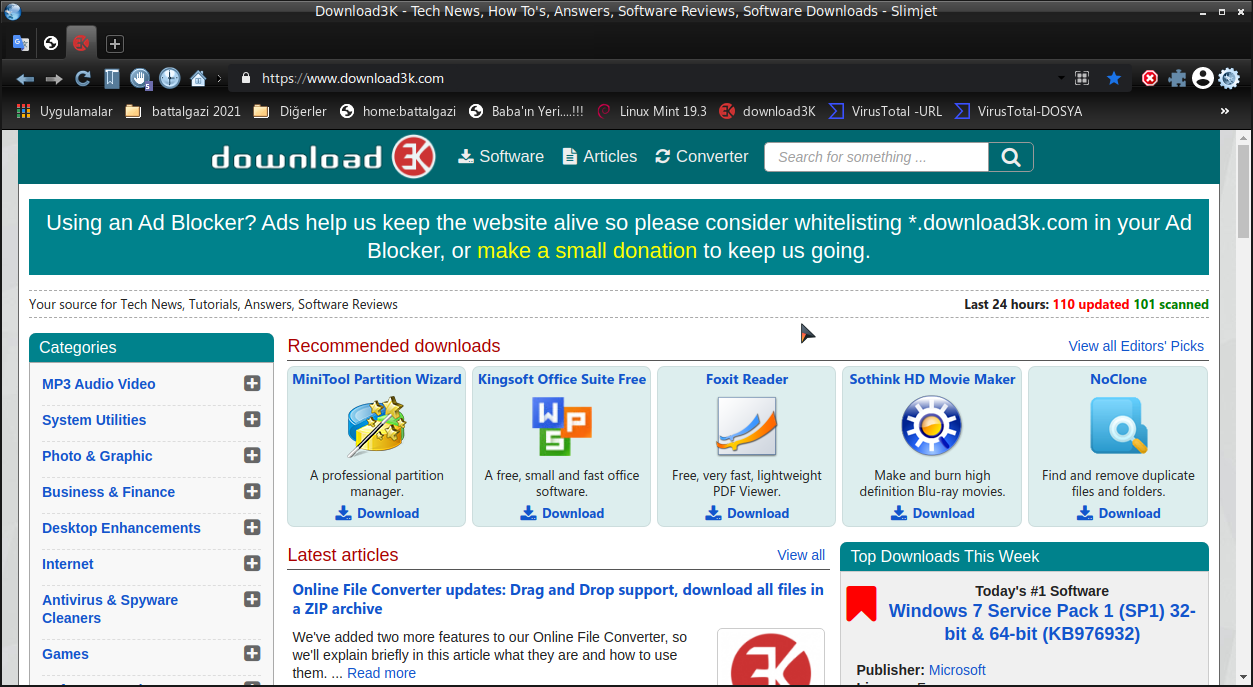The height and width of the screenshot is (687, 1253).
Task: Open the address bar dropdown arrow
Action: click(1061, 78)
